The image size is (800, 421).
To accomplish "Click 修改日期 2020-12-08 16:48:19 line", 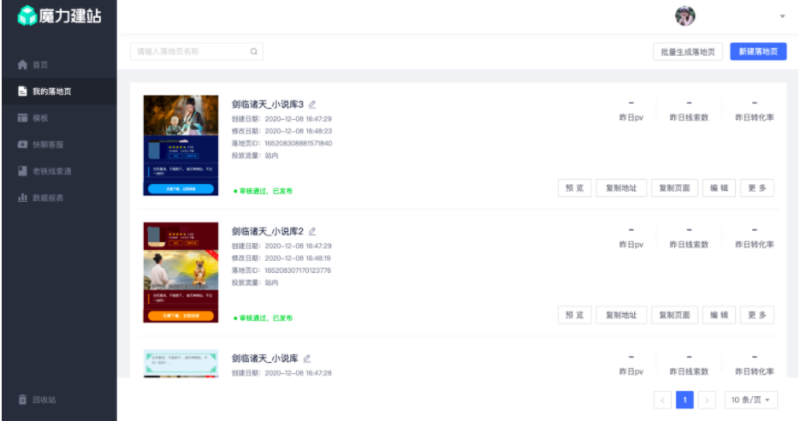I will (x=281, y=258).
